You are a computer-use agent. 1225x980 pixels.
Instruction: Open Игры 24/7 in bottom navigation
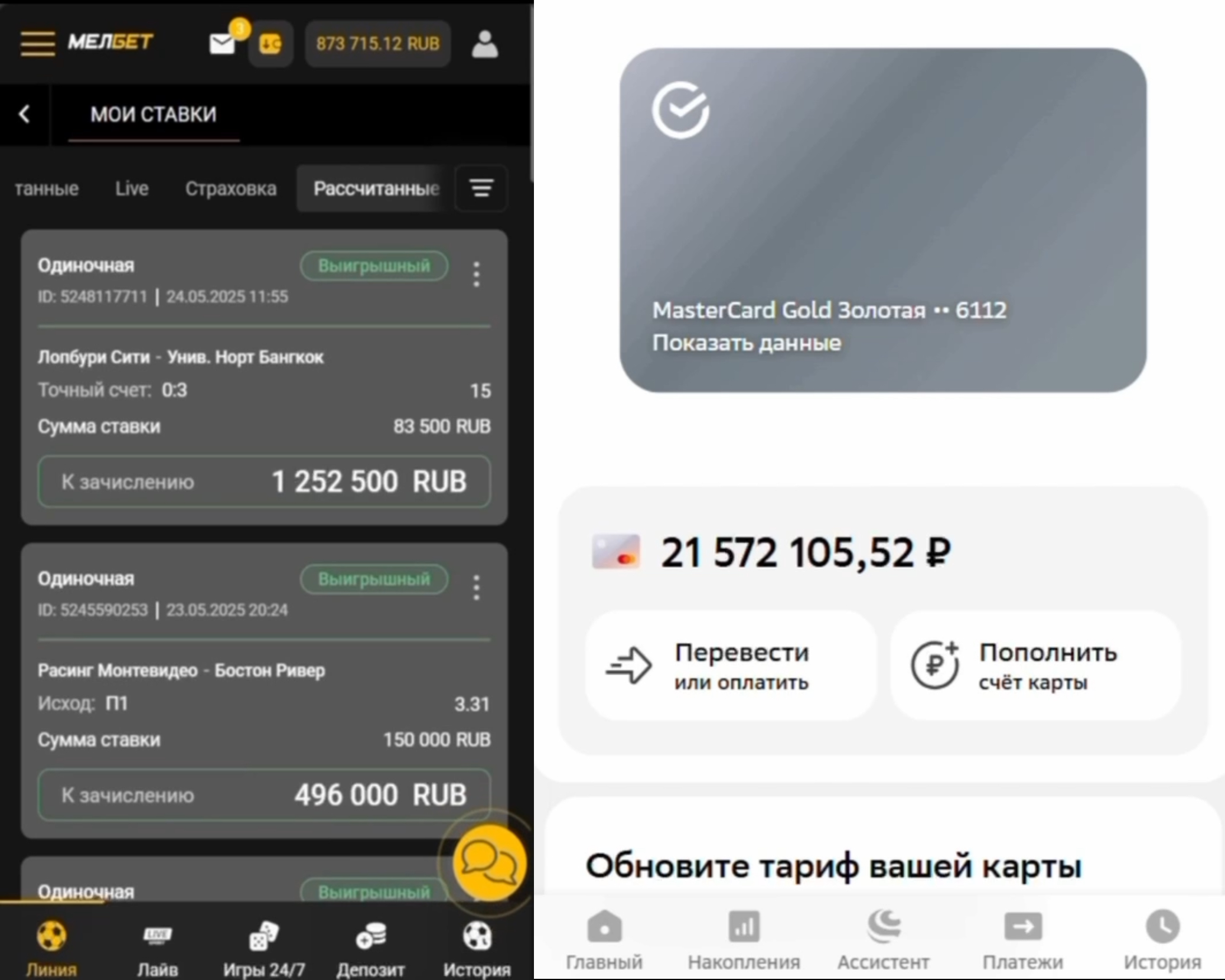coord(264,947)
